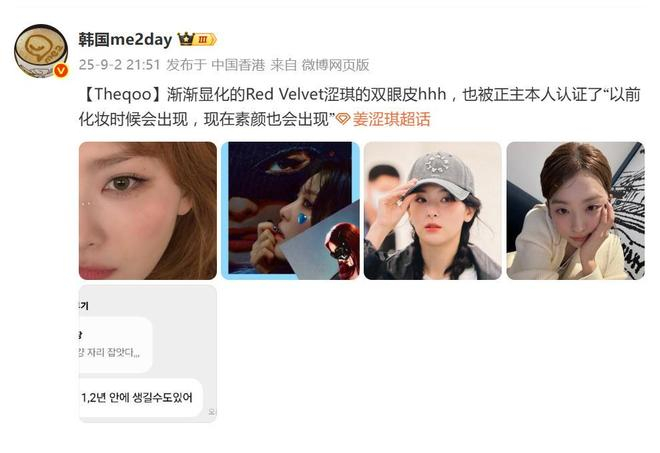Image resolution: width=660 pixels, height=453 pixels.
Task: Click the 【Theqoo】 tag in post text
Action: click(x=122, y=94)
